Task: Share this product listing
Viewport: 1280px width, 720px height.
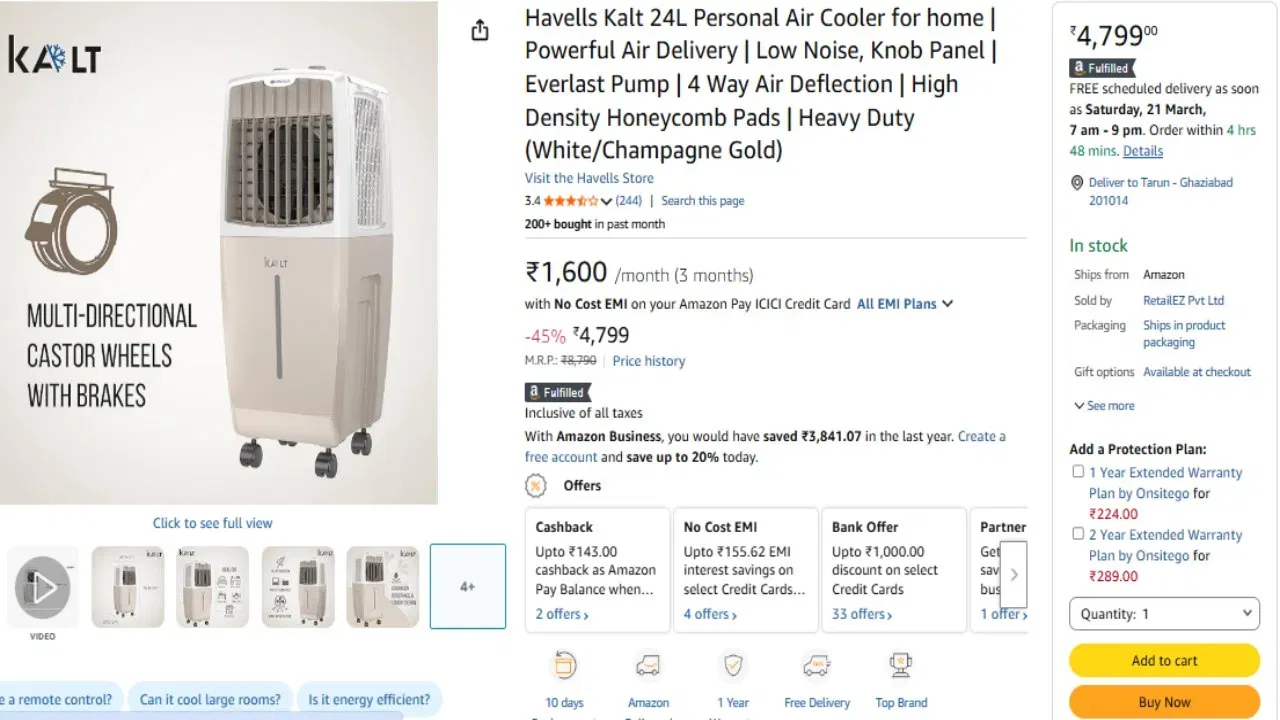Action: point(479,30)
